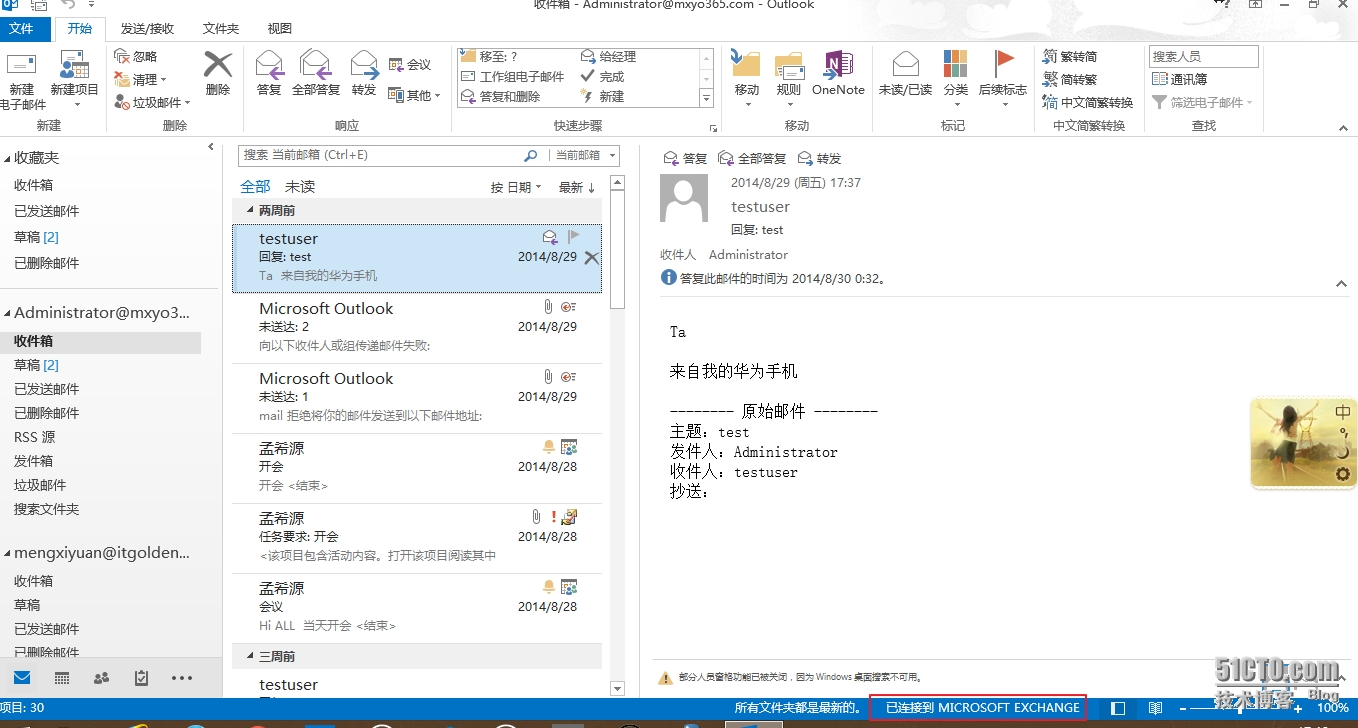Click zoom slider in status bar

(x=1240, y=708)
